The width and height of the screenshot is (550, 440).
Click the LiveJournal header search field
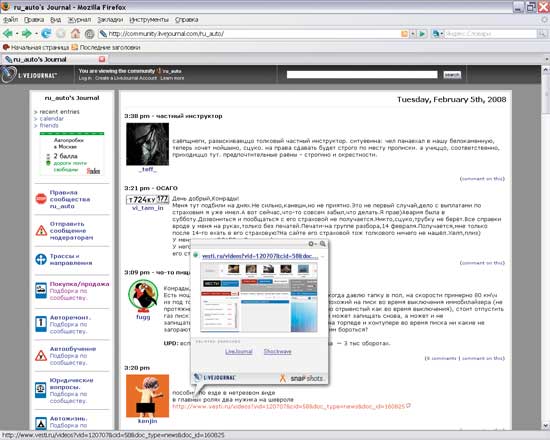[362, 74]
